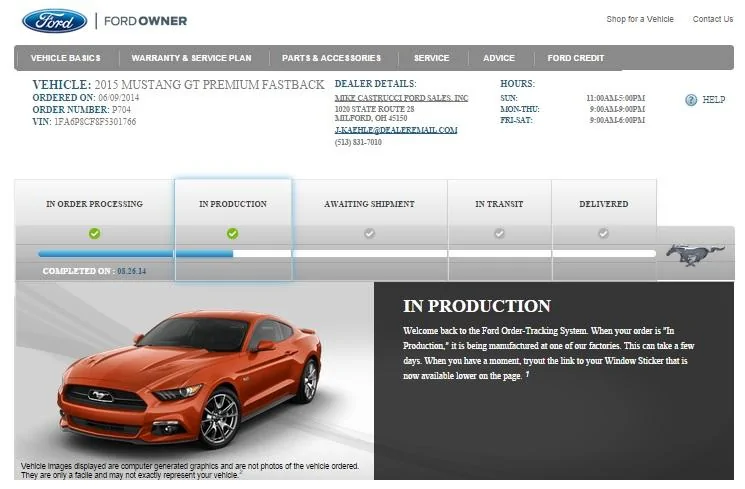Click the Mustang pony emblem icon

click(695, 254)
